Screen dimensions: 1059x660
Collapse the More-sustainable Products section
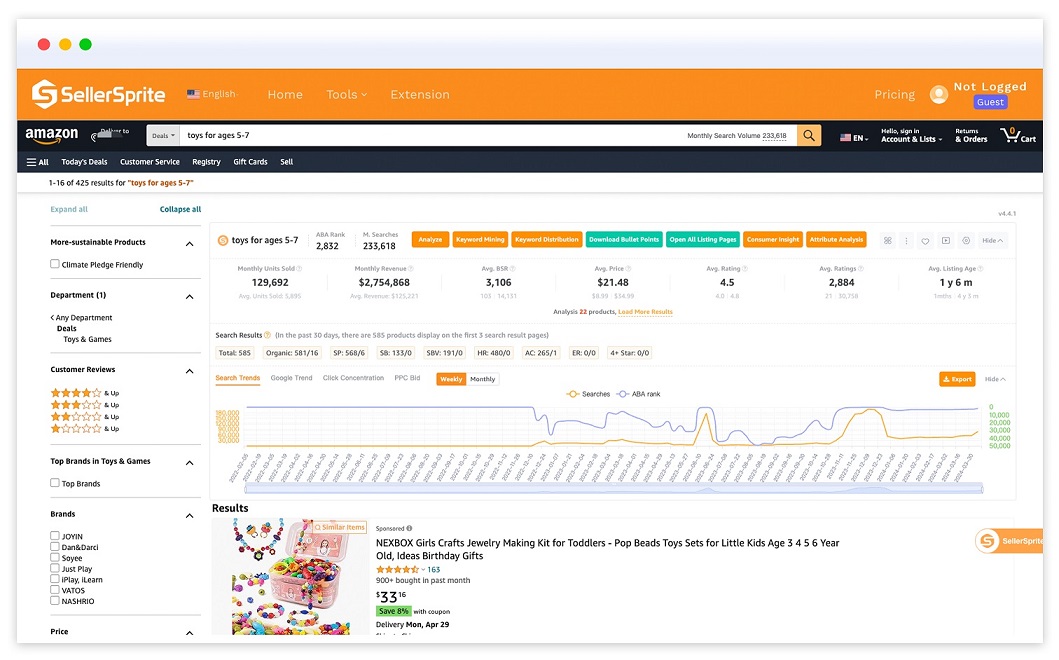(190, 244)
